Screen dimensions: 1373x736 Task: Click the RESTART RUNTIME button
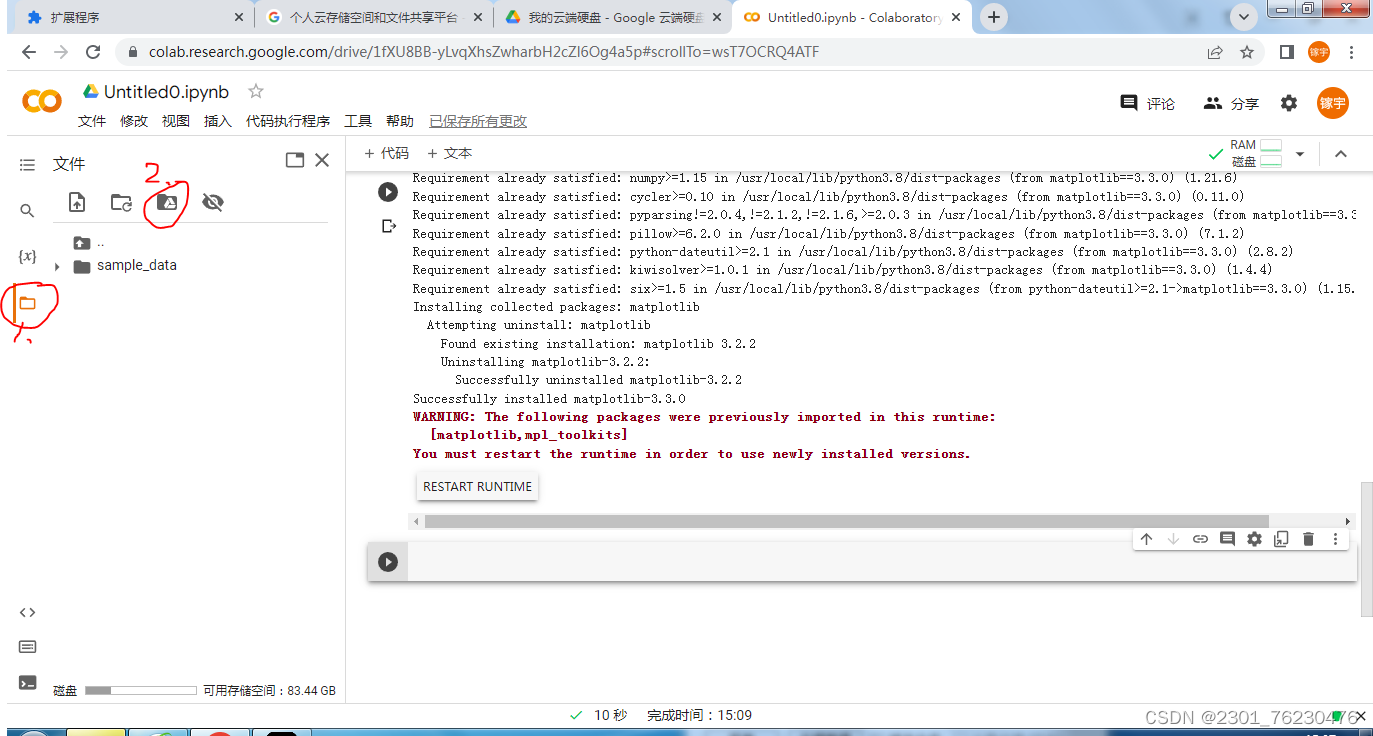[477, 486]
